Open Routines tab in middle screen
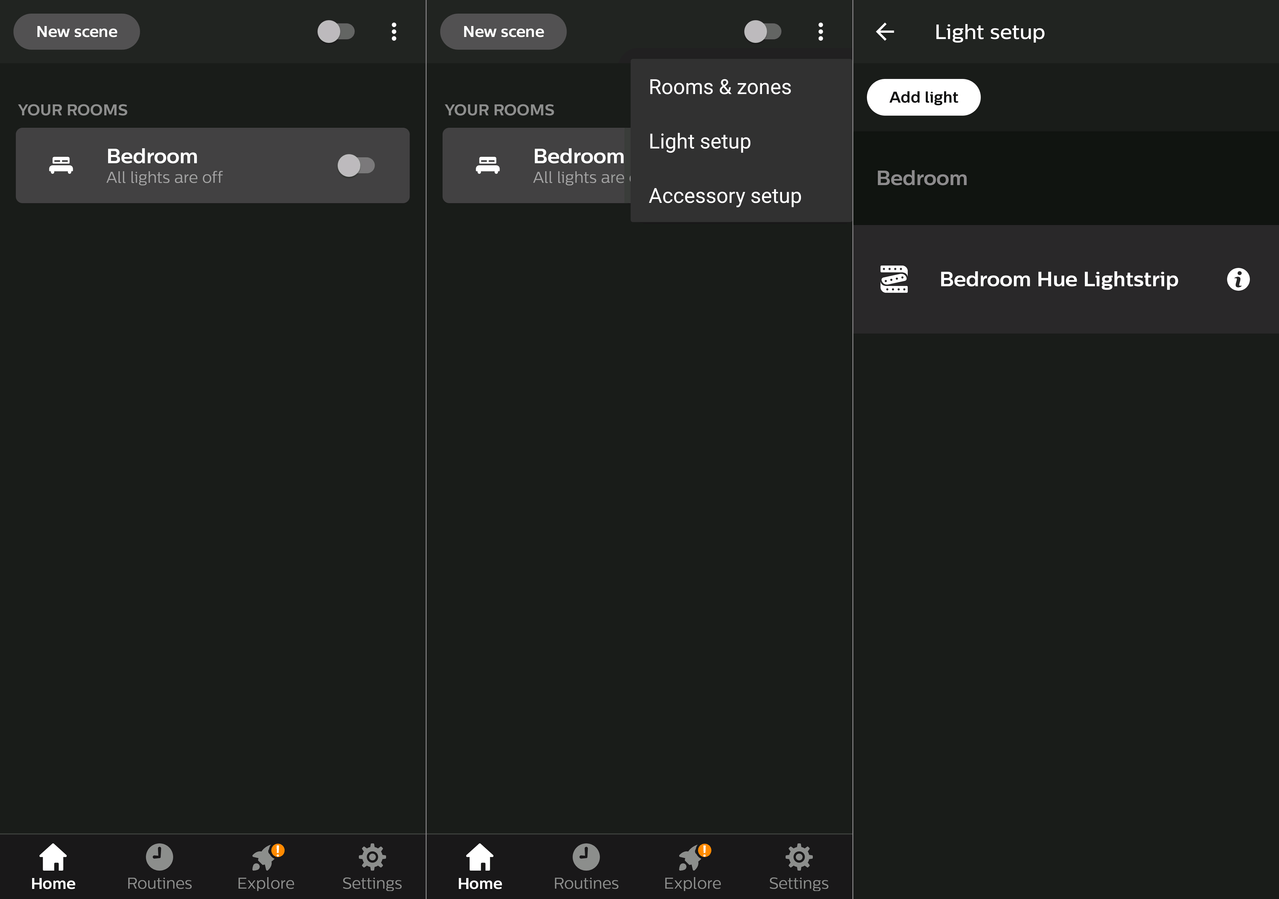The height and width of the screenshot is (899, 1279). 586,867
